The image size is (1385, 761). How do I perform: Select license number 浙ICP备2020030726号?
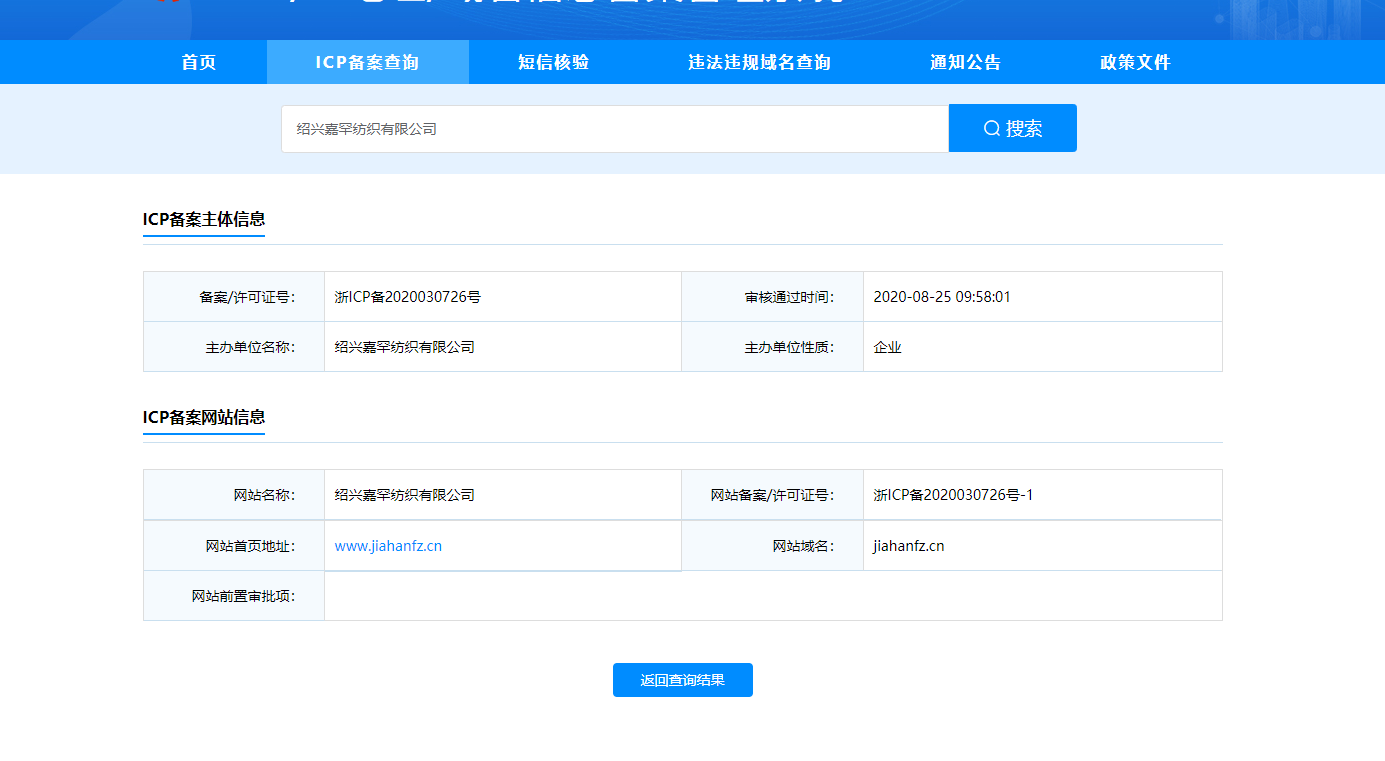point(408,297)
